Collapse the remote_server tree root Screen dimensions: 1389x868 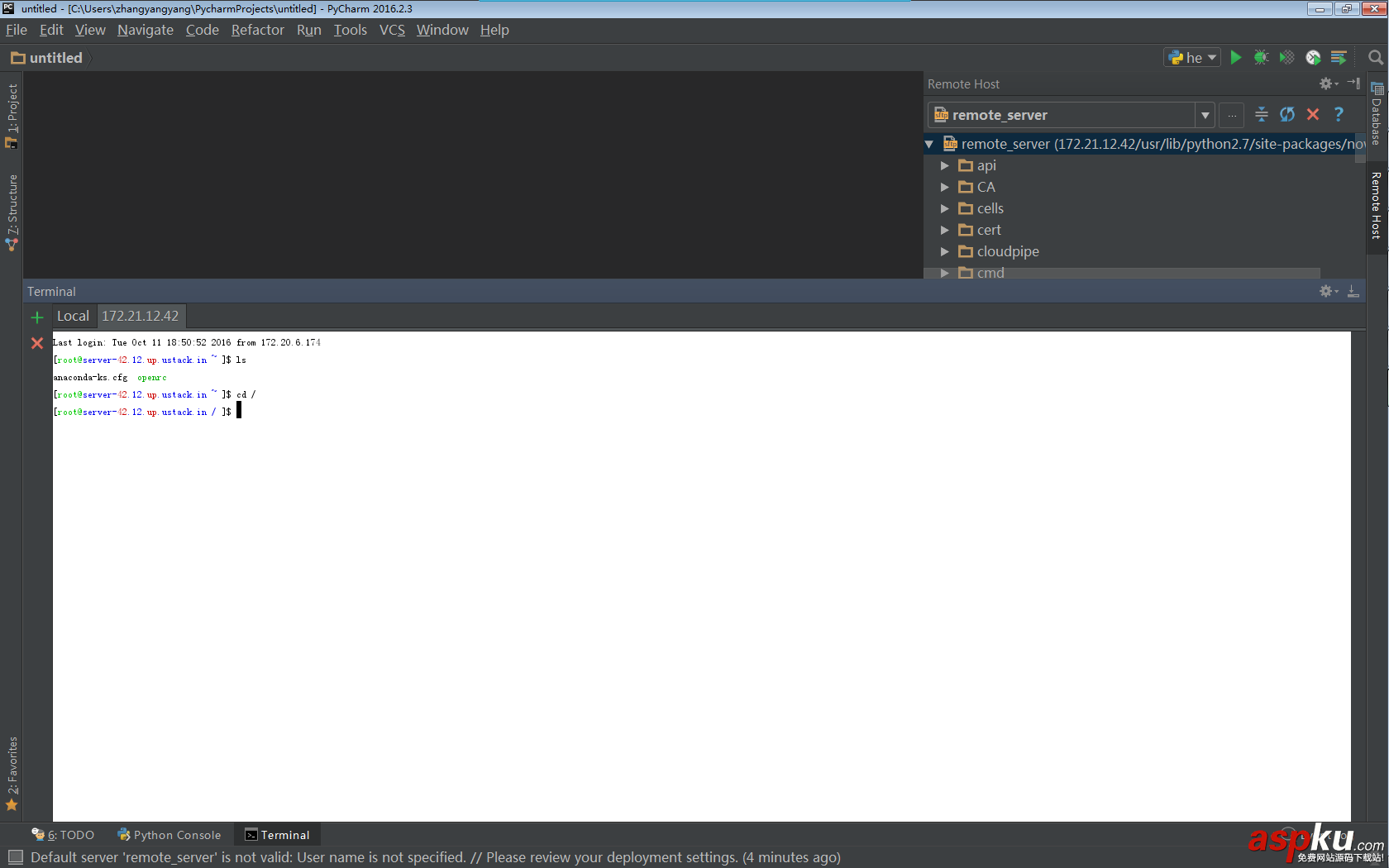[x=929, y=144]
